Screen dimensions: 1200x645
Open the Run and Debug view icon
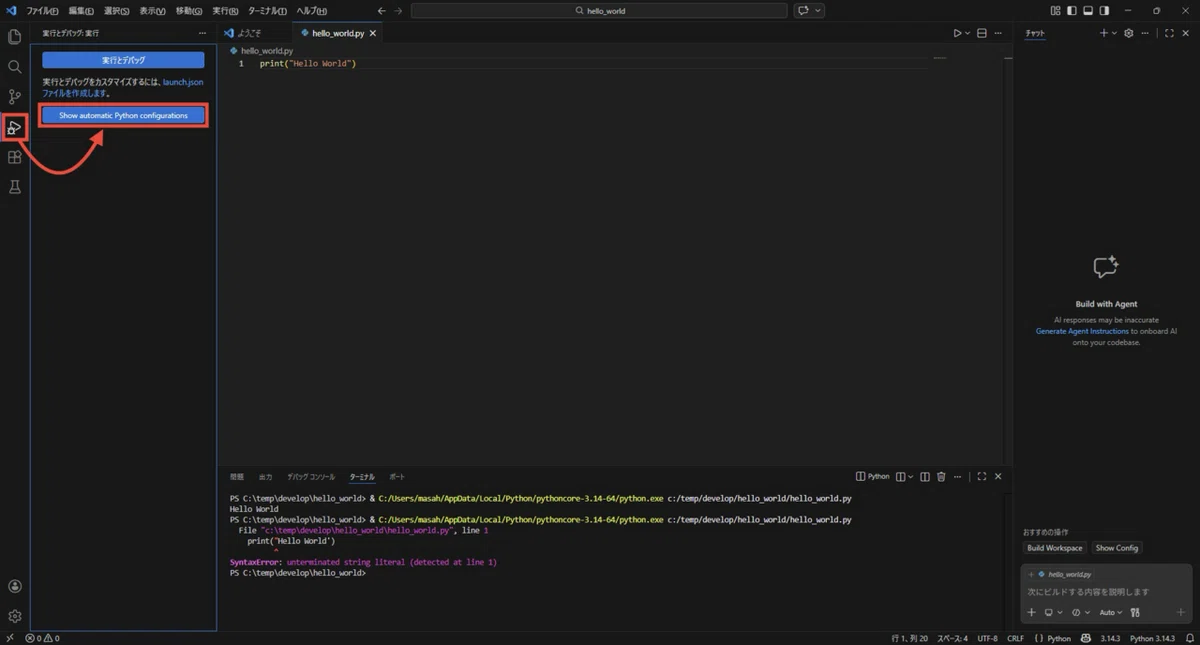point(14,127)
